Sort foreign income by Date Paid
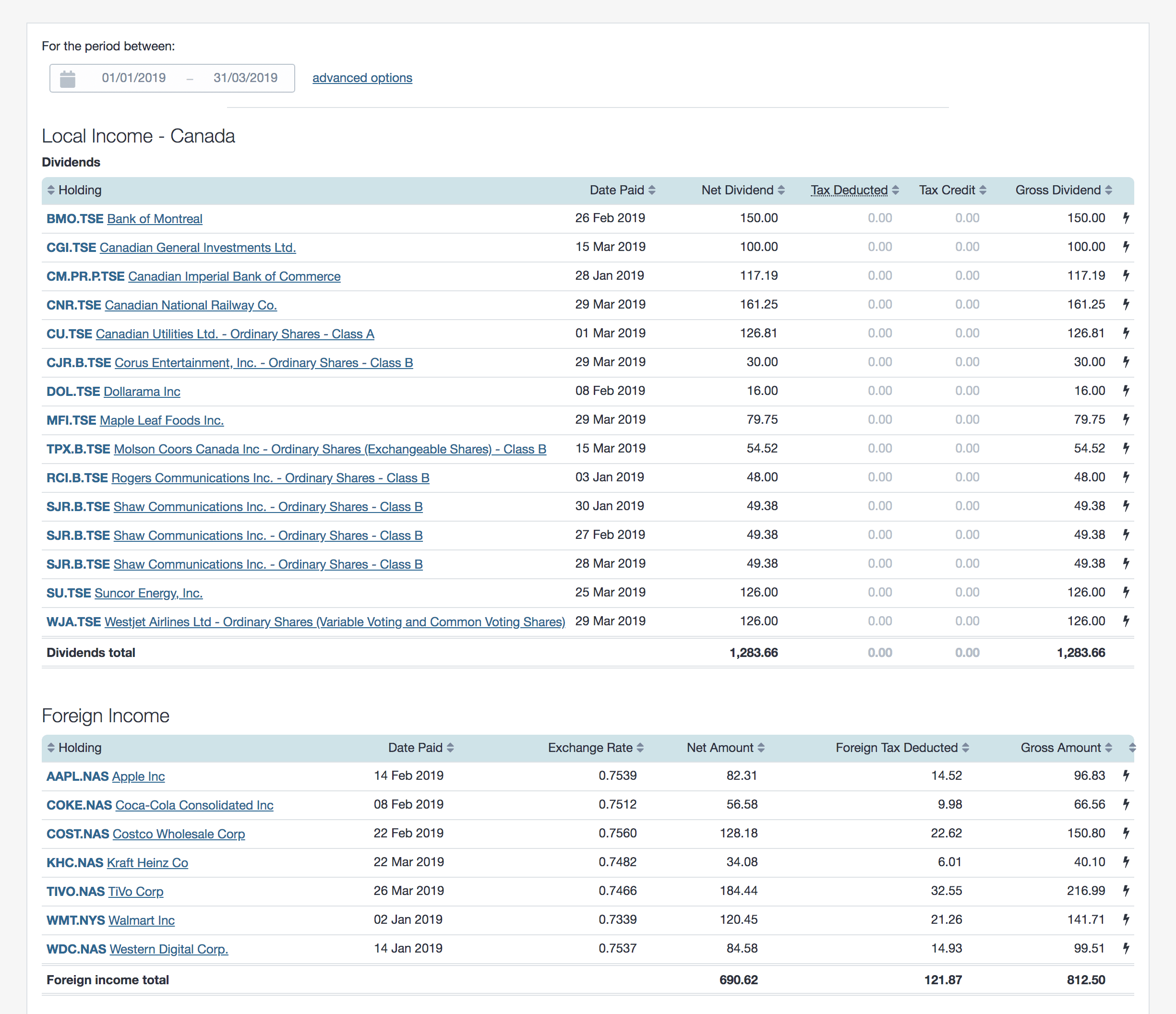Image resolution: width=1176 pixels, height=1014 pixels. tap(421, 748)
